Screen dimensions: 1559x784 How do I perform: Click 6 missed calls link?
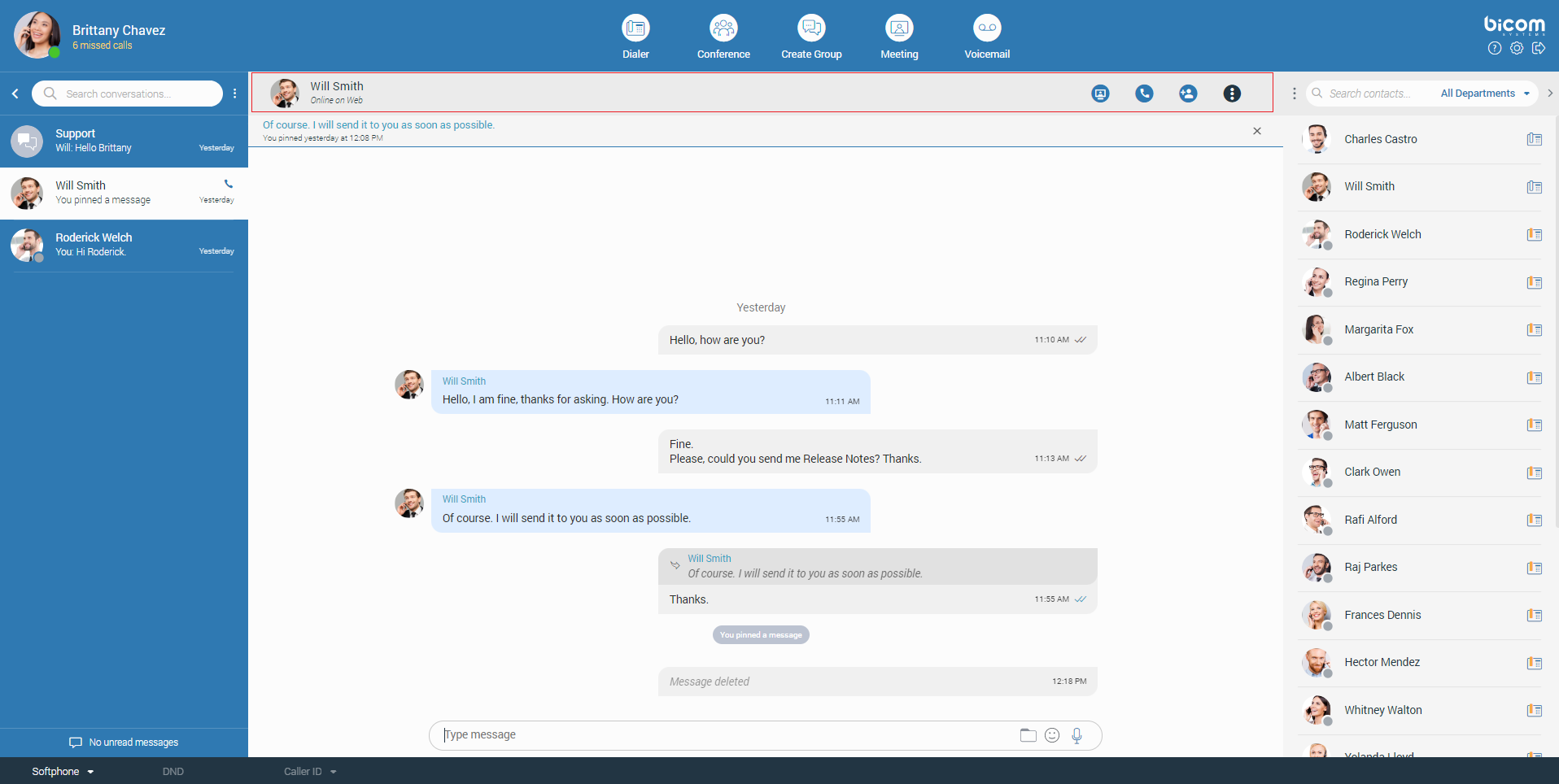click(x=102, y=46)
